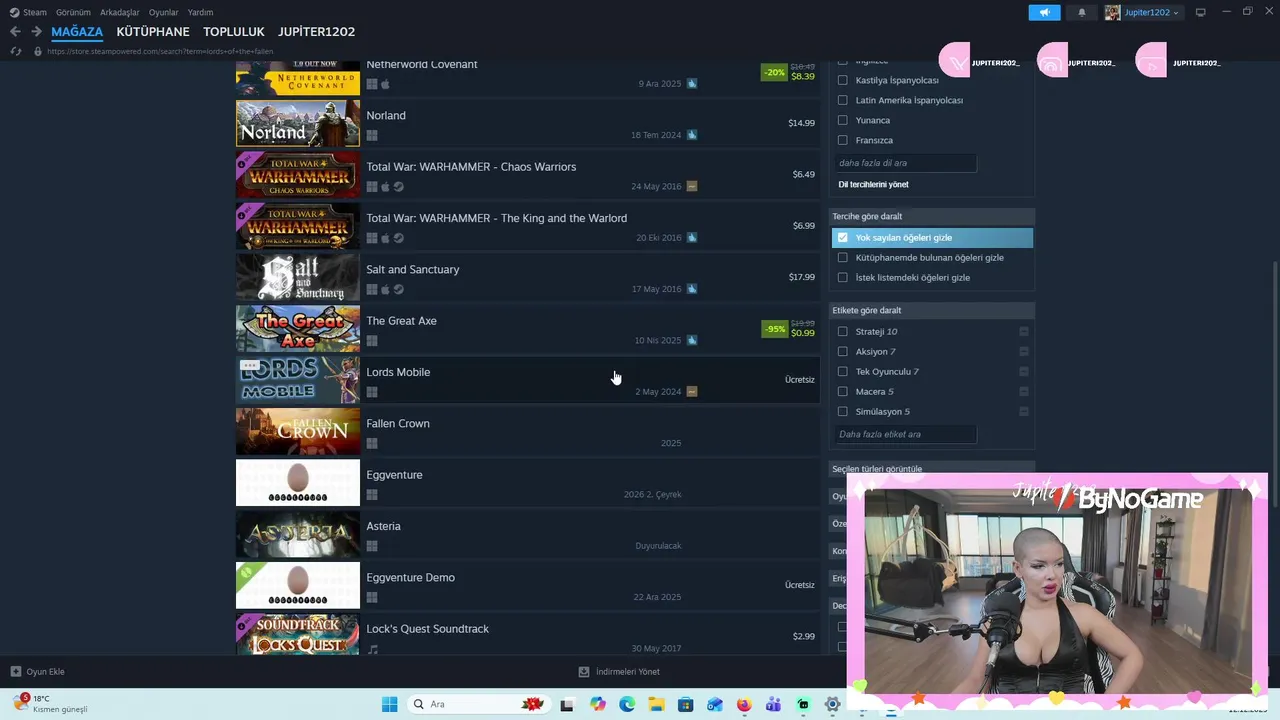Click the Jupiter1202 profile avatar
This screenshot has width=1280, height=720.
click(x=1112, y=12)
